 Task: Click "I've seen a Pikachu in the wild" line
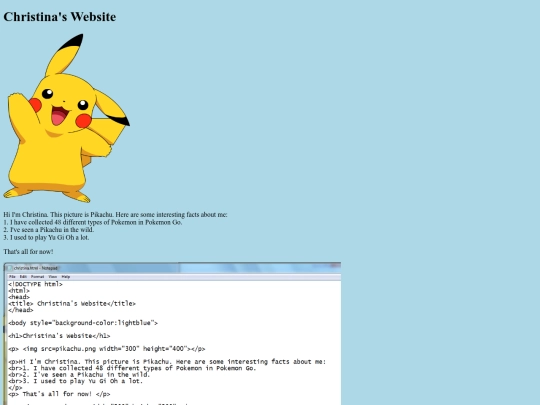pos(49,230)
